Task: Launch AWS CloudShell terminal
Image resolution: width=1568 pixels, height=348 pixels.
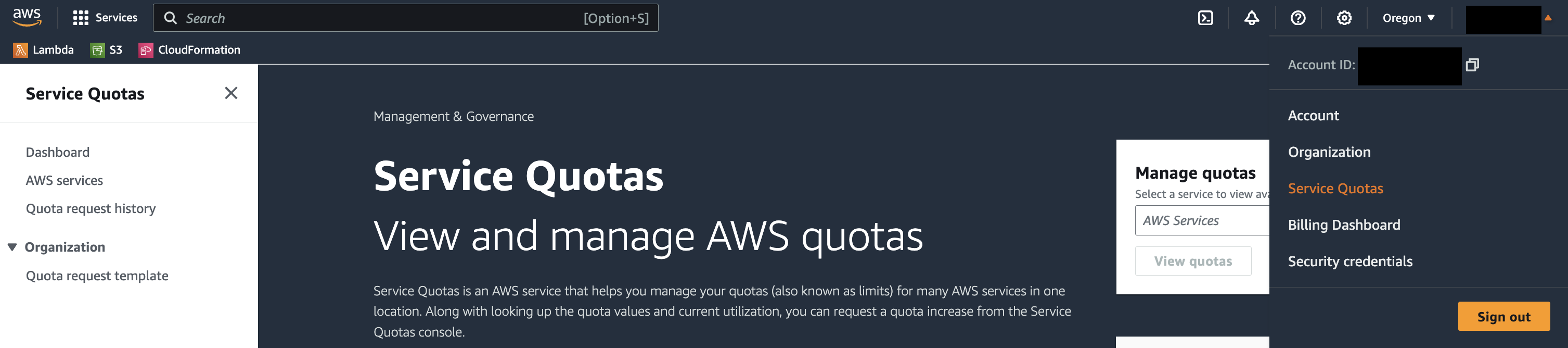Action: click(1206, 18)
